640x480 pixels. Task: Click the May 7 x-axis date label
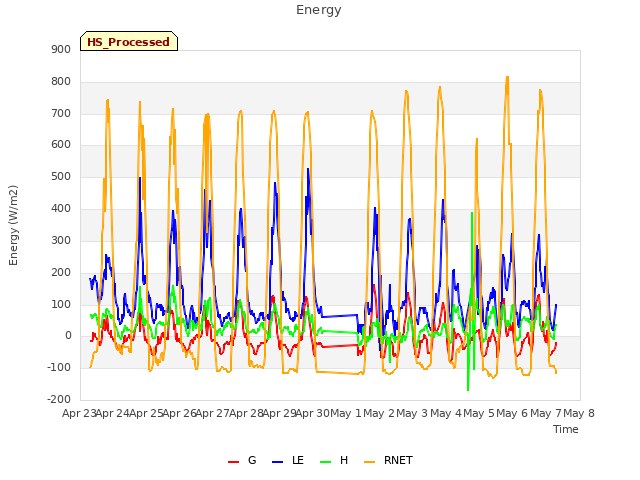[x=546, y=413]
